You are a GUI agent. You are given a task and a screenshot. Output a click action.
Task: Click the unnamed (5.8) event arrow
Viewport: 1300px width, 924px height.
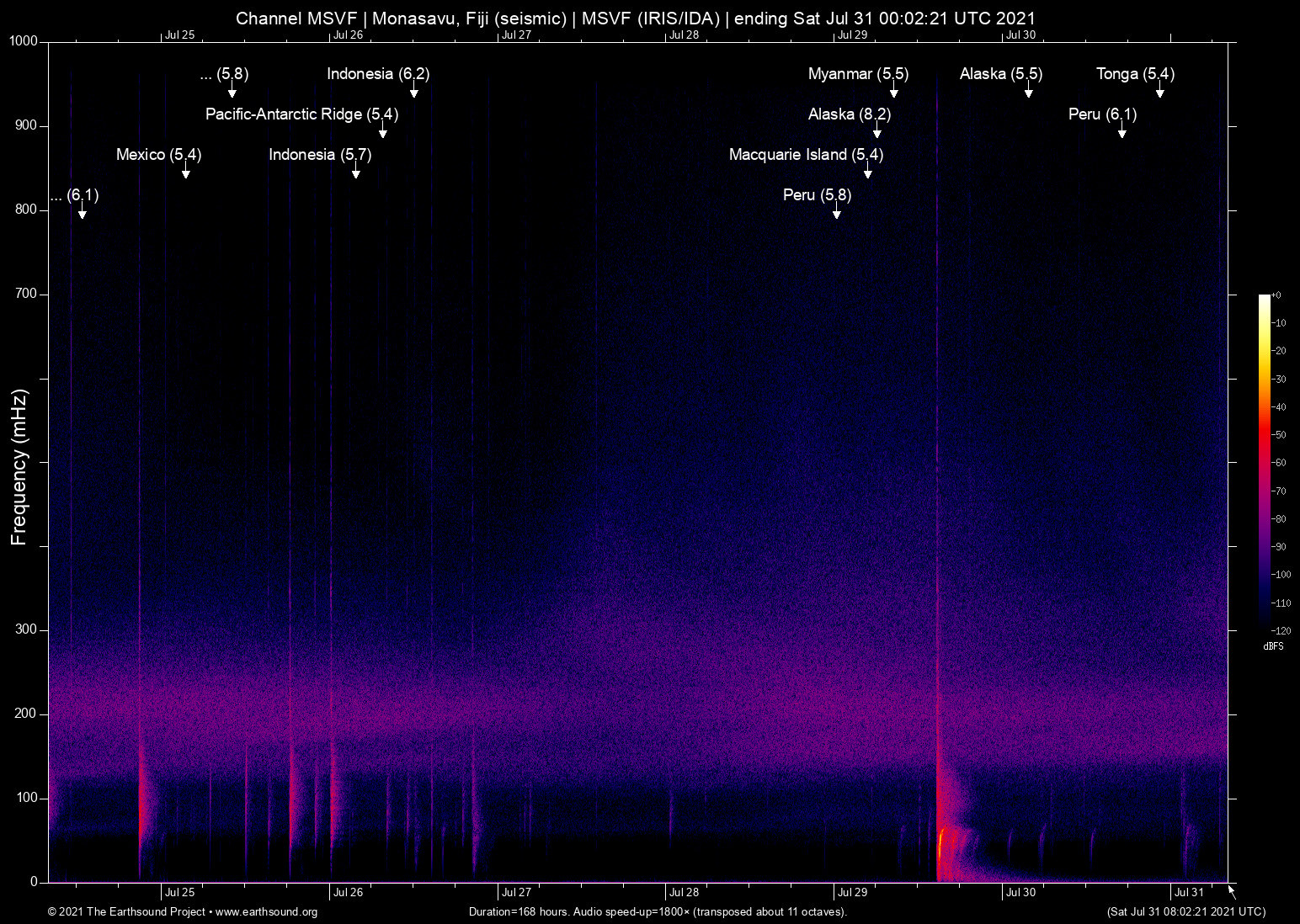(232, 91)
